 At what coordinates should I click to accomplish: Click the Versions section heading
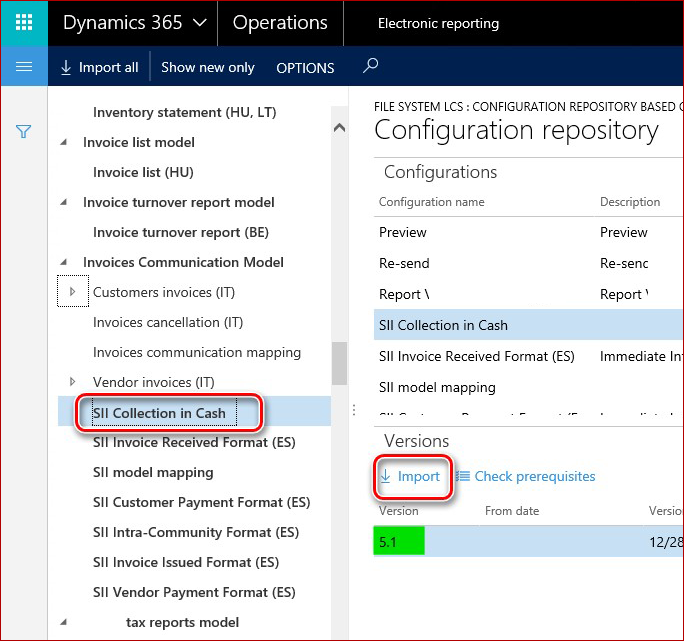click(416, 441)
